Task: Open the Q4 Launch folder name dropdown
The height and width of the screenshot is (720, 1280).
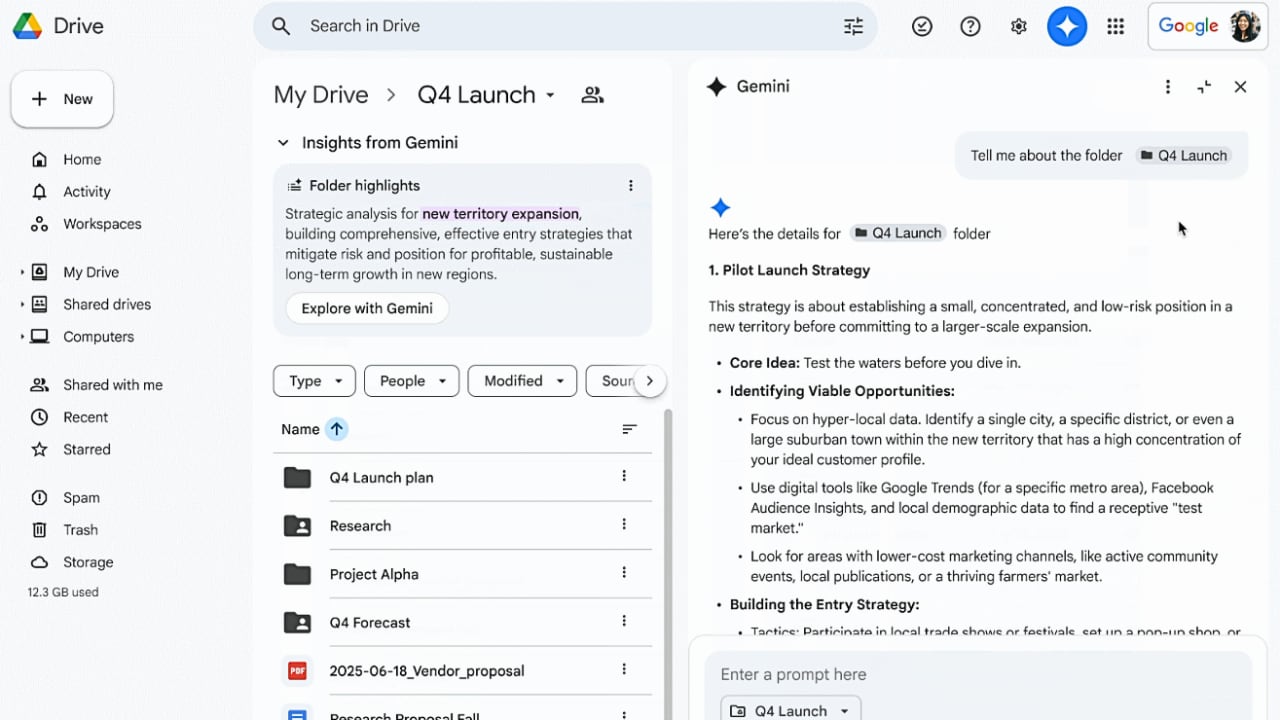Action: tap(551, 95)
